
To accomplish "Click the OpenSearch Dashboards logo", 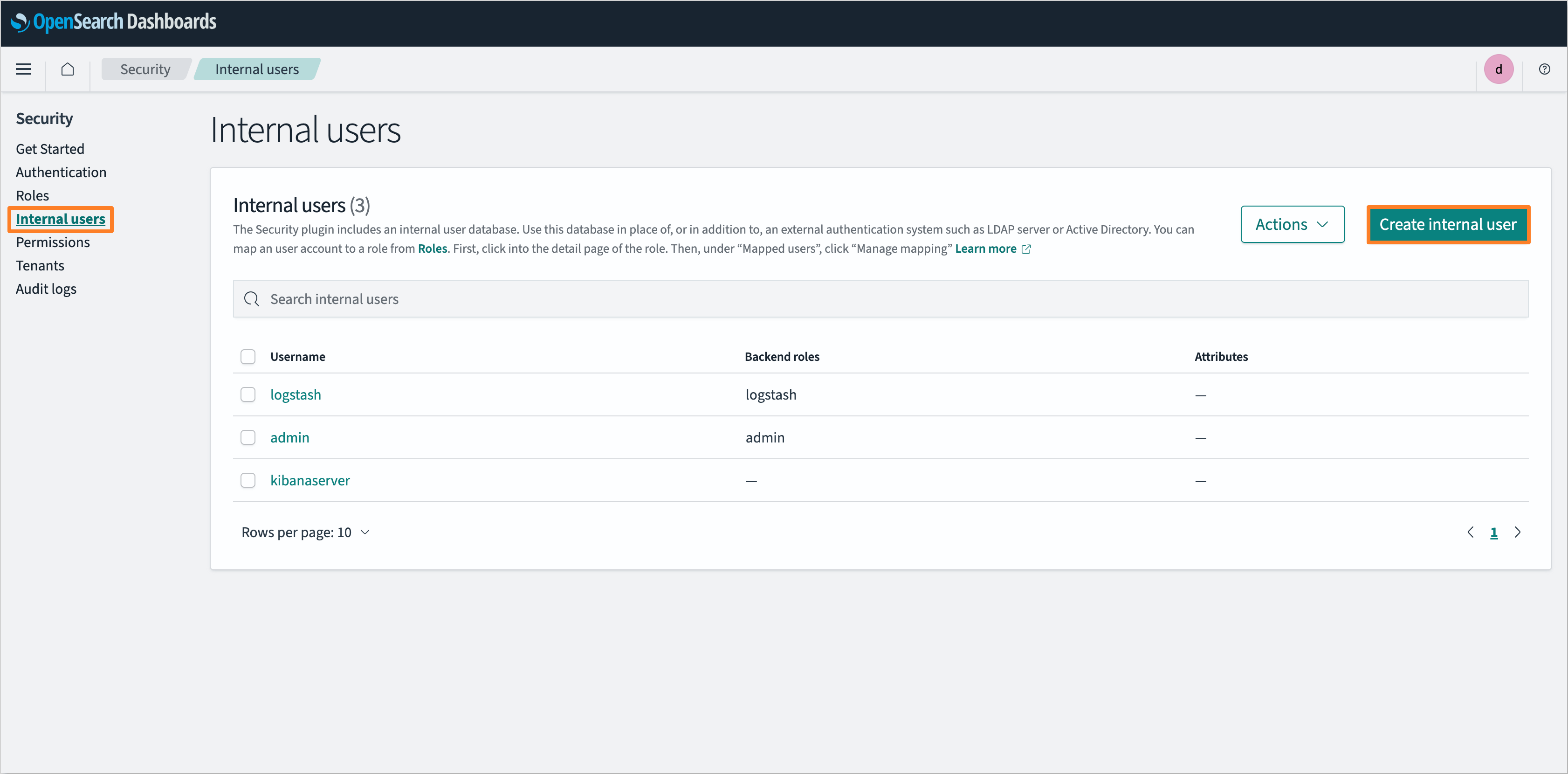I will tap(113, 22).
